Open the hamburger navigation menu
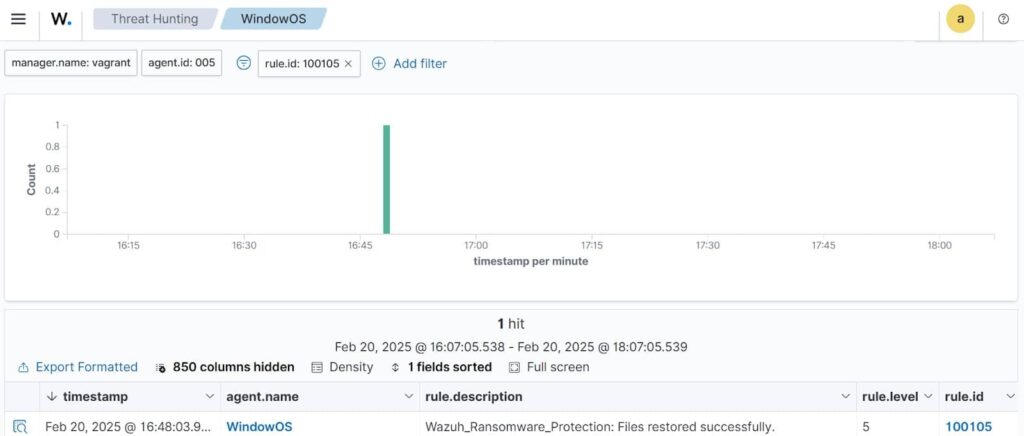The height and width of the screenshot is (436, 1024). 18,19
